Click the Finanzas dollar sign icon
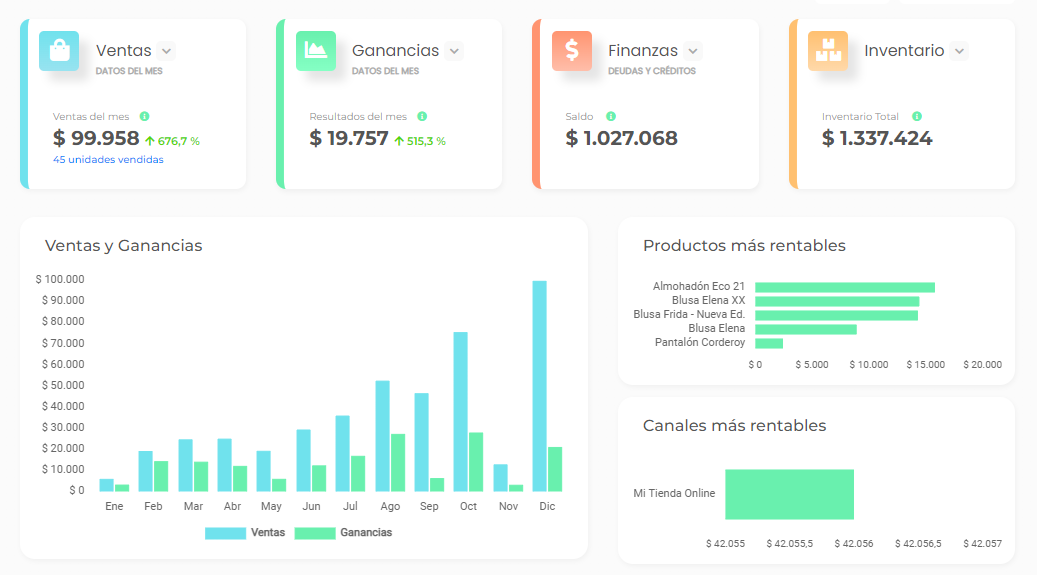Image resolution: width=1037 pixels, height=575 pixels. click(571, 51)
